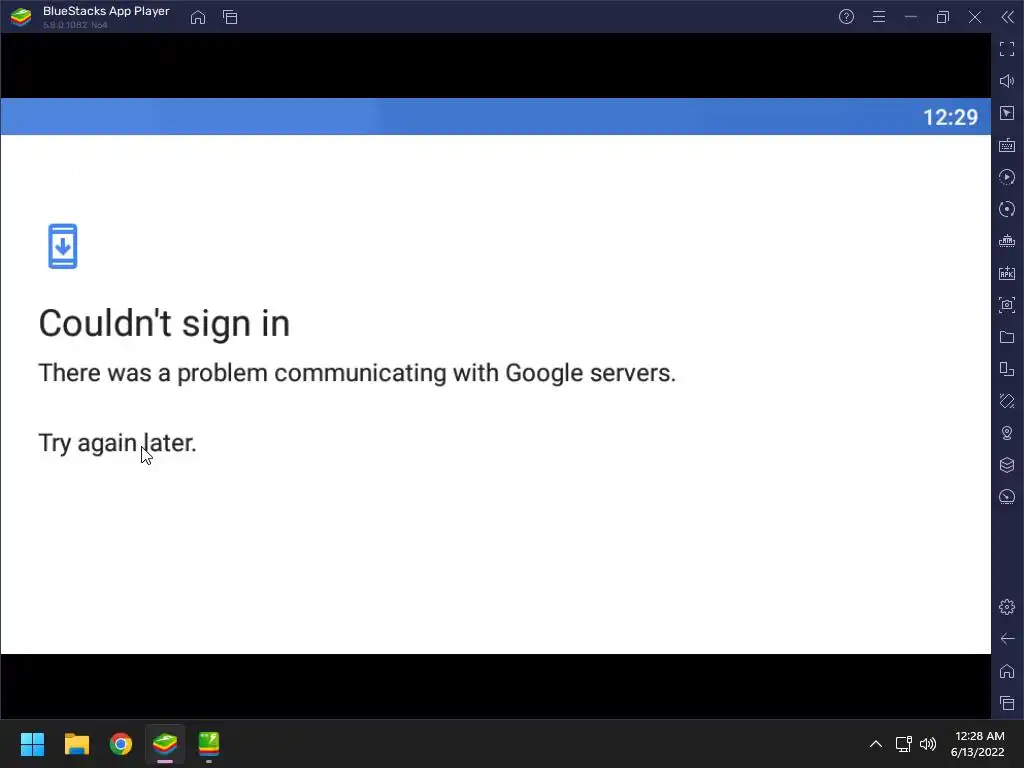Open the media manager folder icon

1007,337
